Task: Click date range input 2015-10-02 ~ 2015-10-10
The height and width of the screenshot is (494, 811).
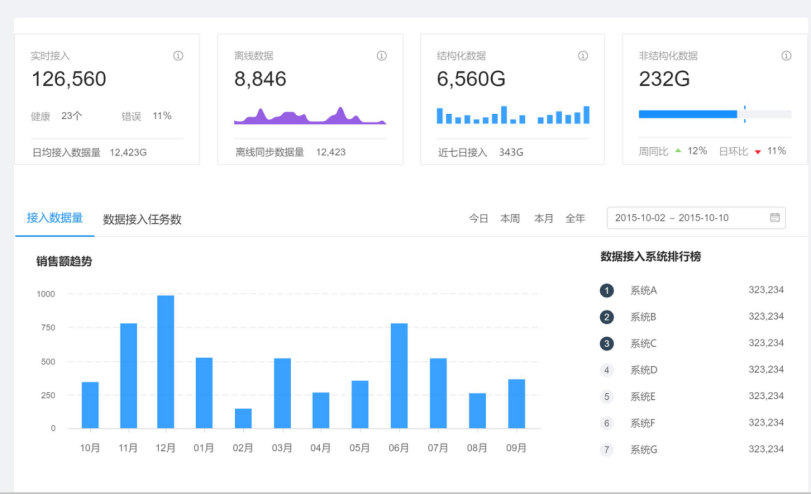Action: (x=696, y=218)
